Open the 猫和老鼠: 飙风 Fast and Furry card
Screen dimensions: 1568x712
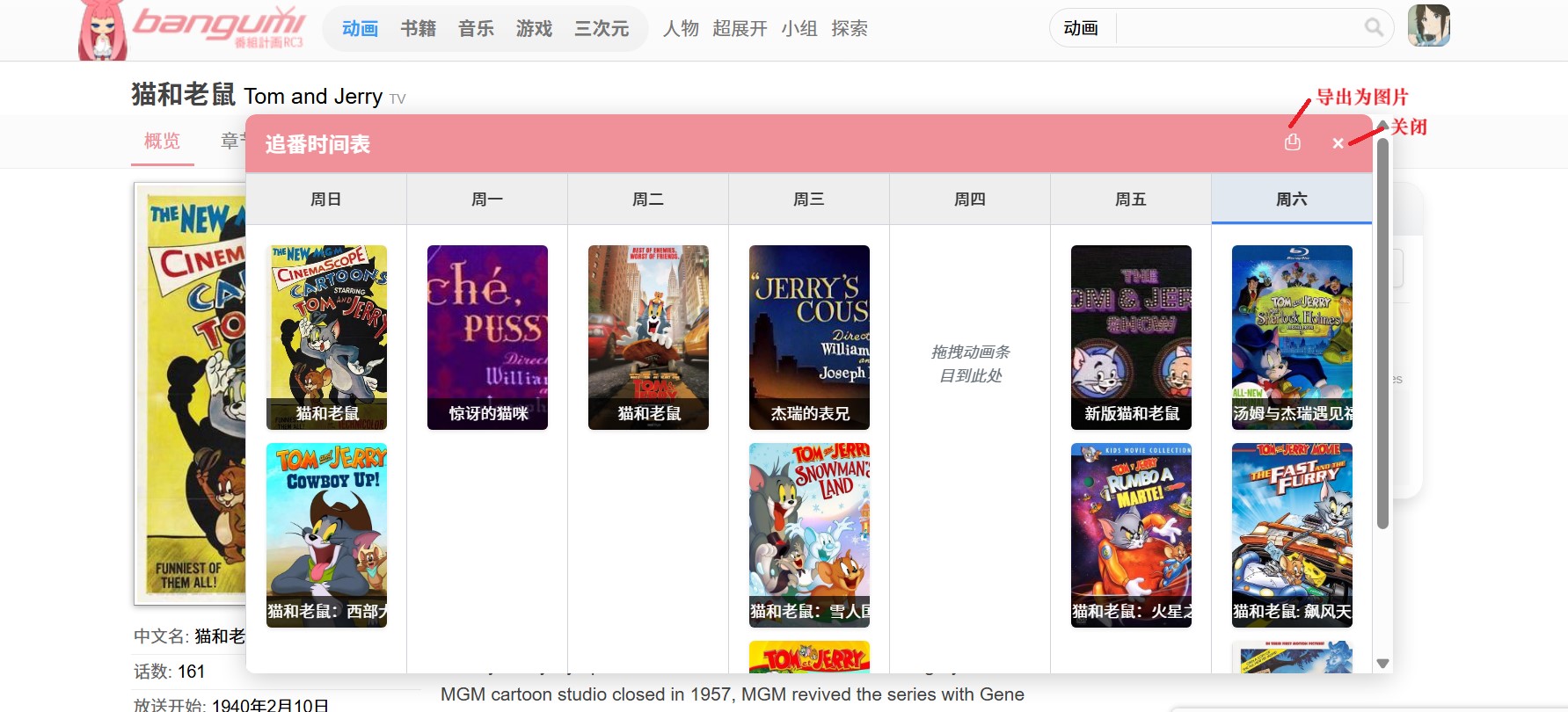click(x=1292, y=535)
